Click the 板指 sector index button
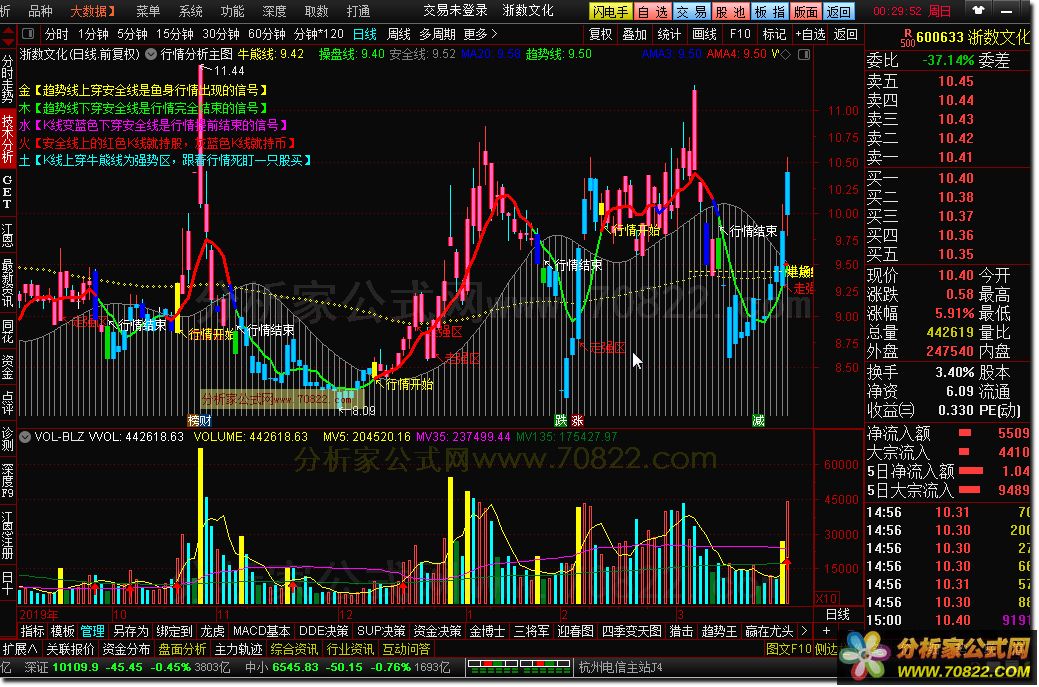This screenshot has height=687, width=1039. pos(763,12)
